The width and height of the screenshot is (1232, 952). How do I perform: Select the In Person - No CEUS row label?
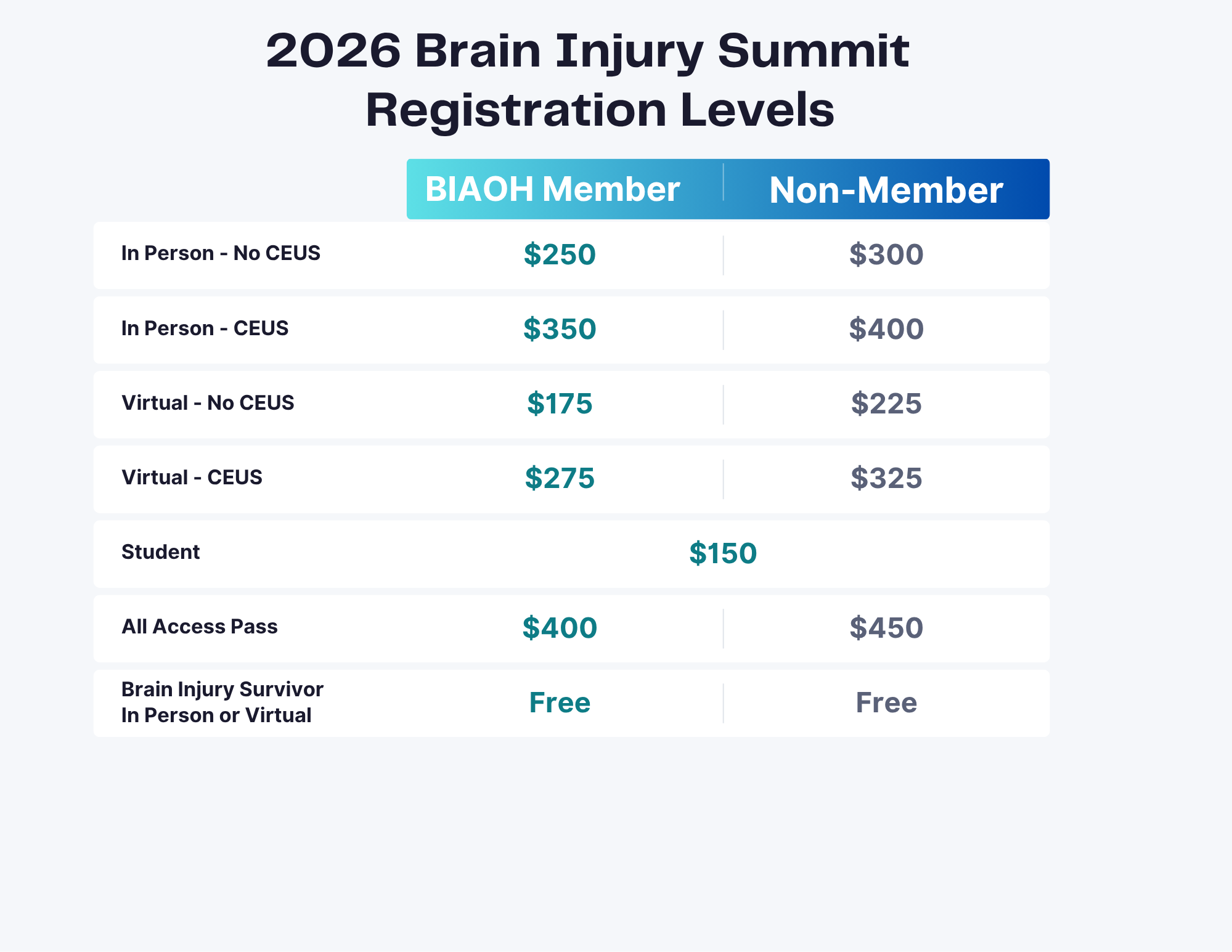pyautogui.click(x=221, y=253)
